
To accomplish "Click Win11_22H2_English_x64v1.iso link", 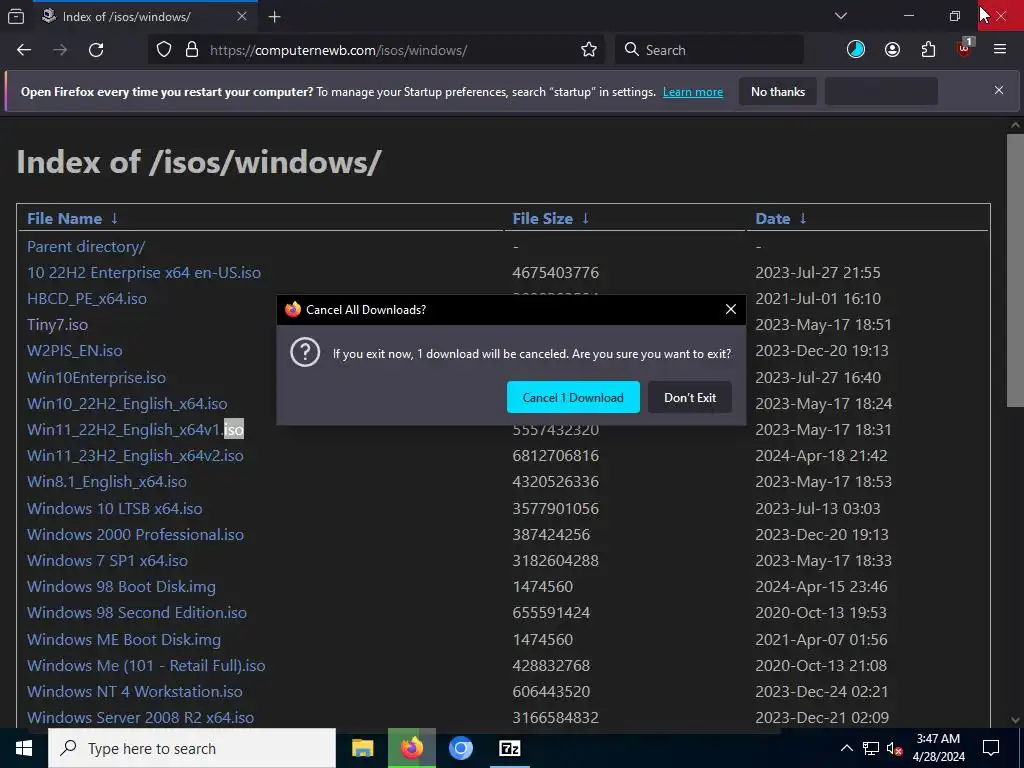I will click(135, 430).
